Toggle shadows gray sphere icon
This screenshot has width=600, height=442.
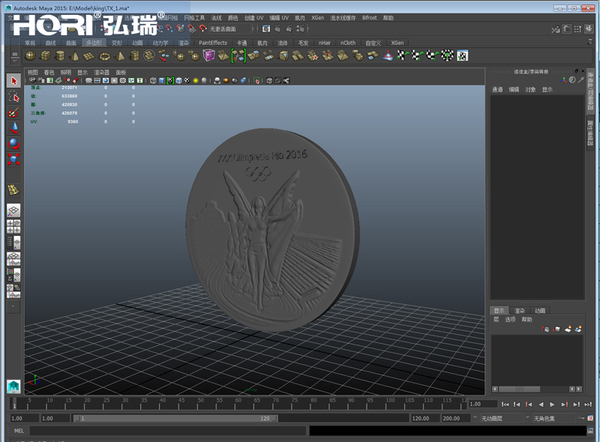(204, 80)
